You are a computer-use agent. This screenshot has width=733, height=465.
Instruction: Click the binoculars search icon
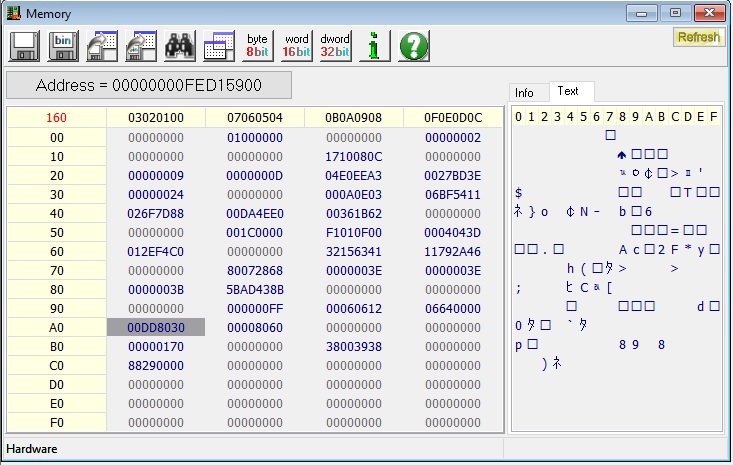180,45
